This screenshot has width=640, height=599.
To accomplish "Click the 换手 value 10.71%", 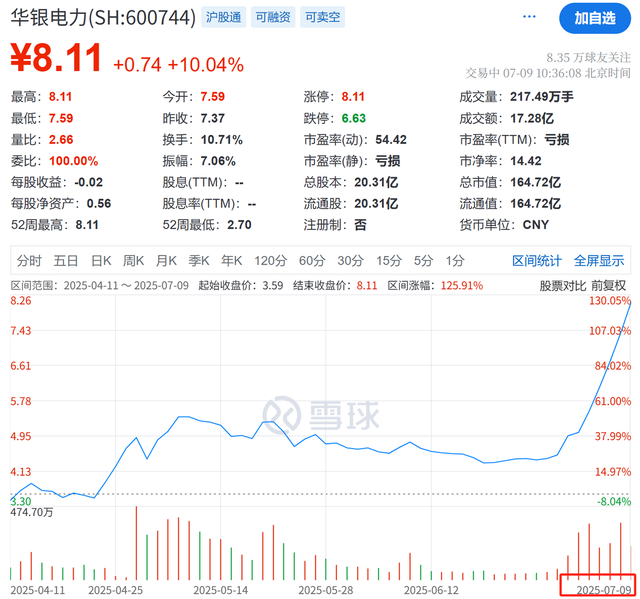I will click(x=222, y=140).
